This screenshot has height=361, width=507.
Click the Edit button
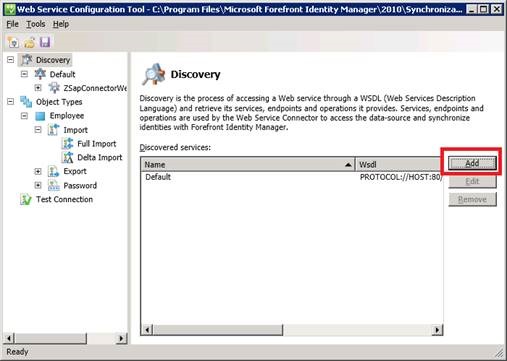[472, 181]
